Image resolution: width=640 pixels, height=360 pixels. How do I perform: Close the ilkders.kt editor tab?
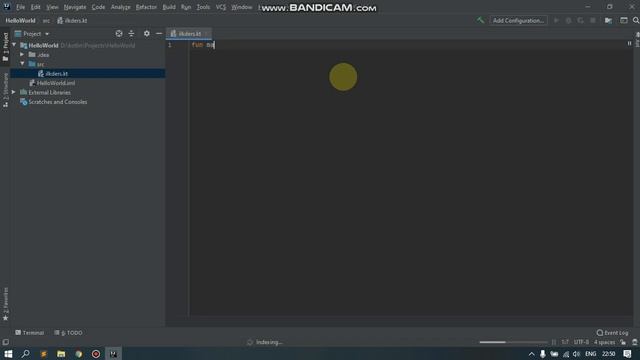coord(207,34)
